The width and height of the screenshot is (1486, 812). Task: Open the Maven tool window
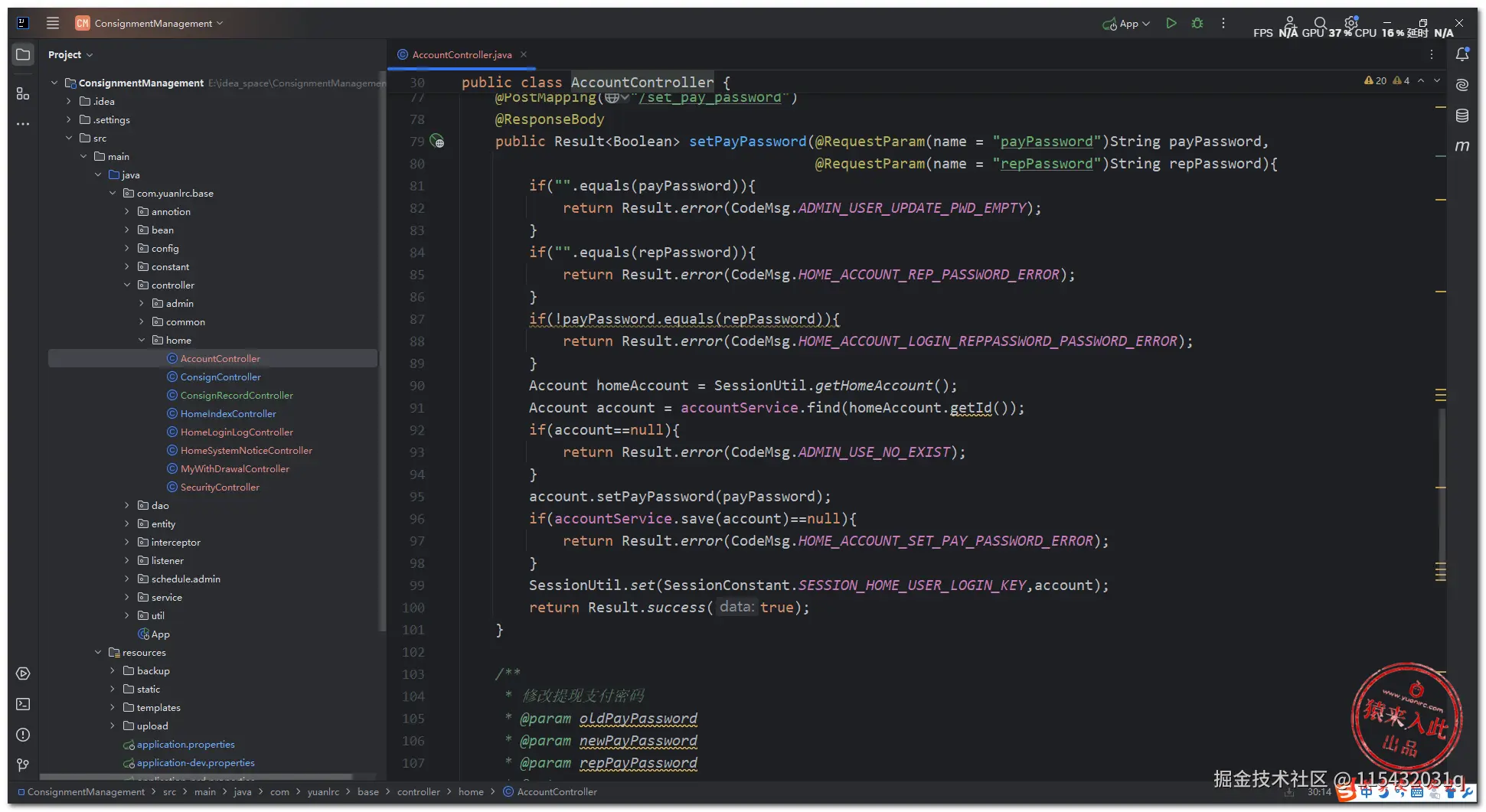[1462, 145]
